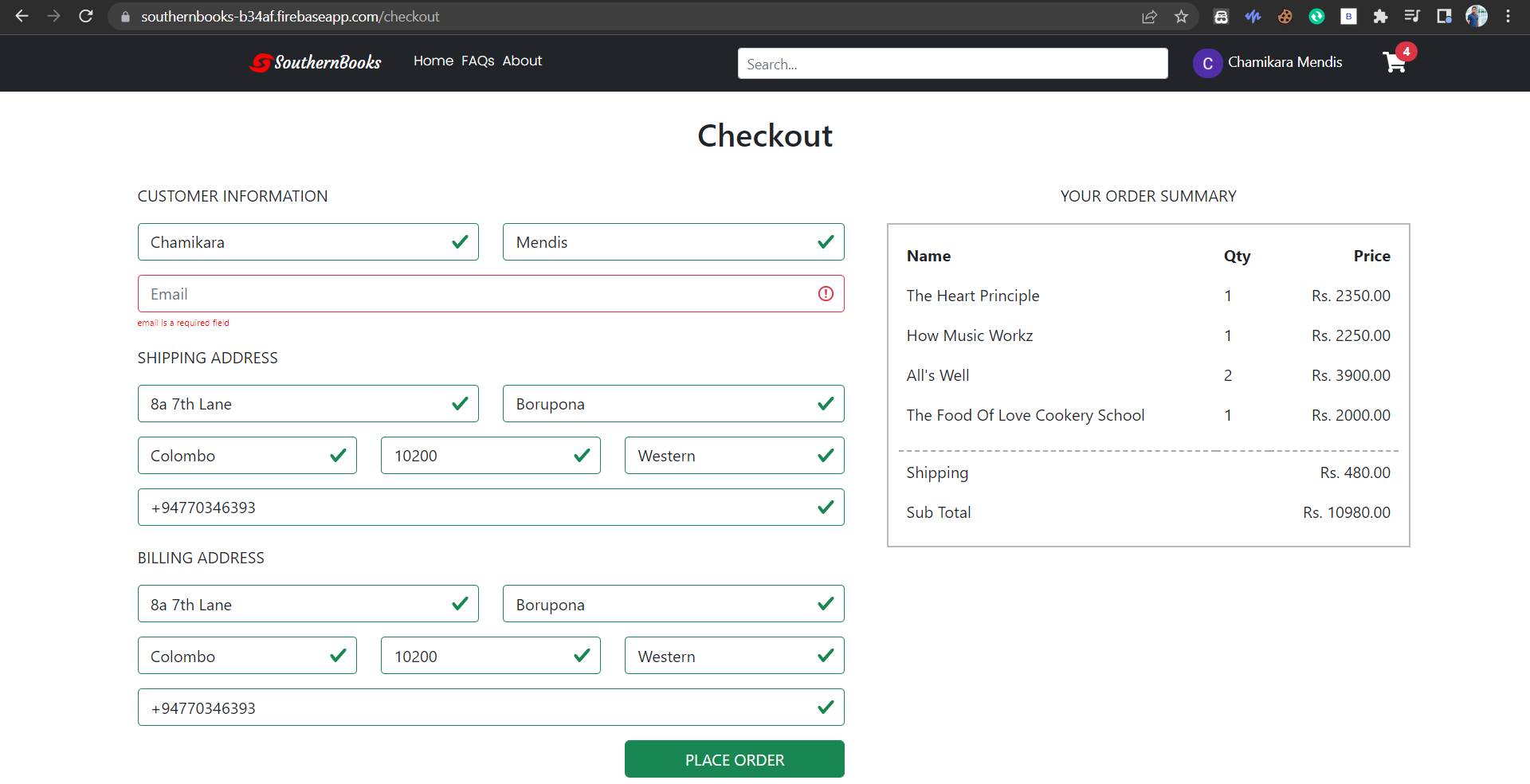
Task: Click inside the Search field
Action: [952, 63]
